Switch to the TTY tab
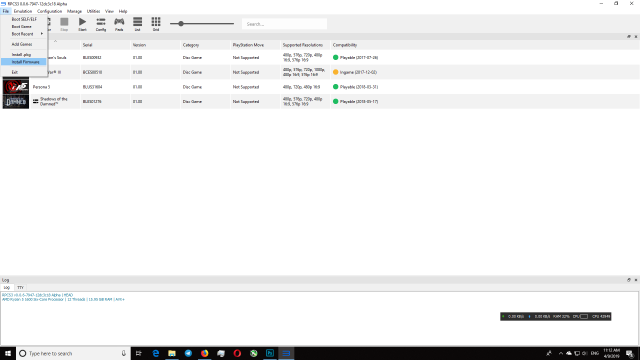Image resolution: width=640 pixels, height=360 pixels. 20,288
